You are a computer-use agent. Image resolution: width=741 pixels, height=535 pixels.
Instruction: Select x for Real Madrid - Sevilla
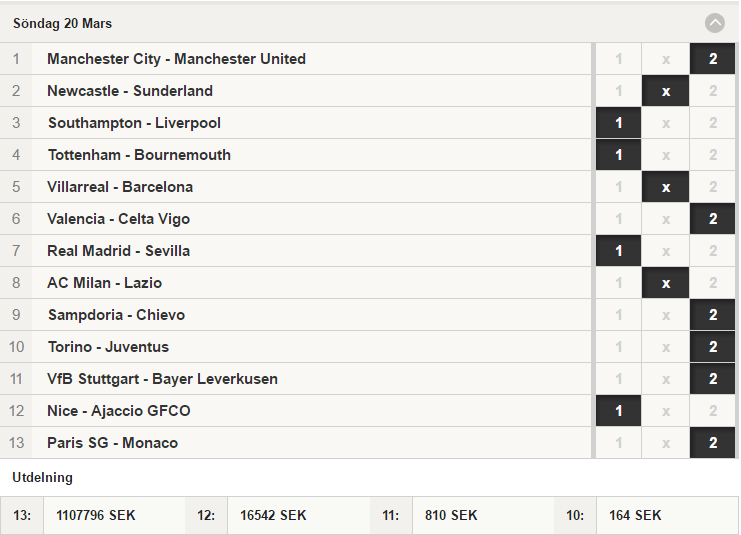[666, 251]
